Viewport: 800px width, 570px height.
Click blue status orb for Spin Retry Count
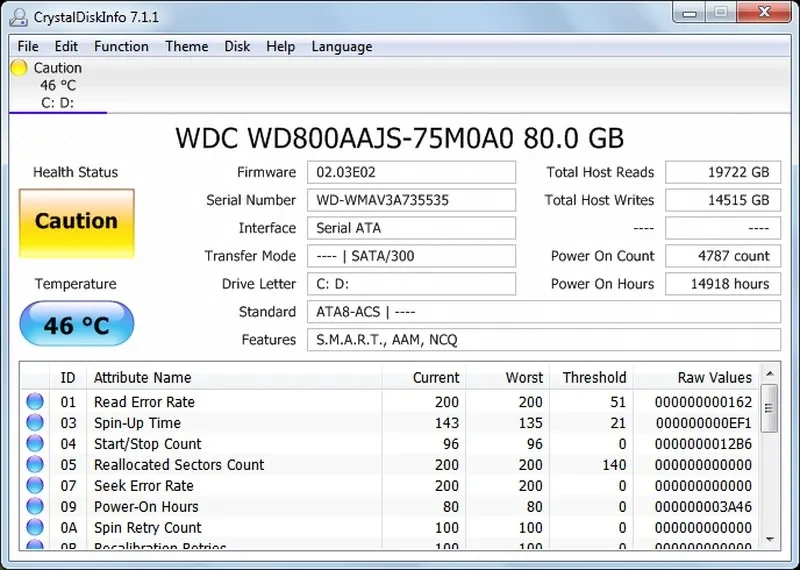(x=35, y=528)
